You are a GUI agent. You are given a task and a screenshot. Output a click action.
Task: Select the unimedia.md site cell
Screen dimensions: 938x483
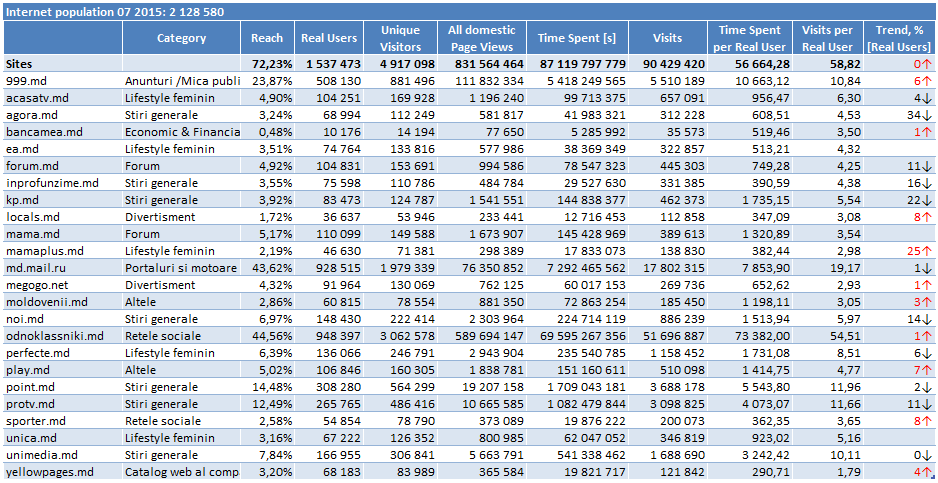click(63, 455)
